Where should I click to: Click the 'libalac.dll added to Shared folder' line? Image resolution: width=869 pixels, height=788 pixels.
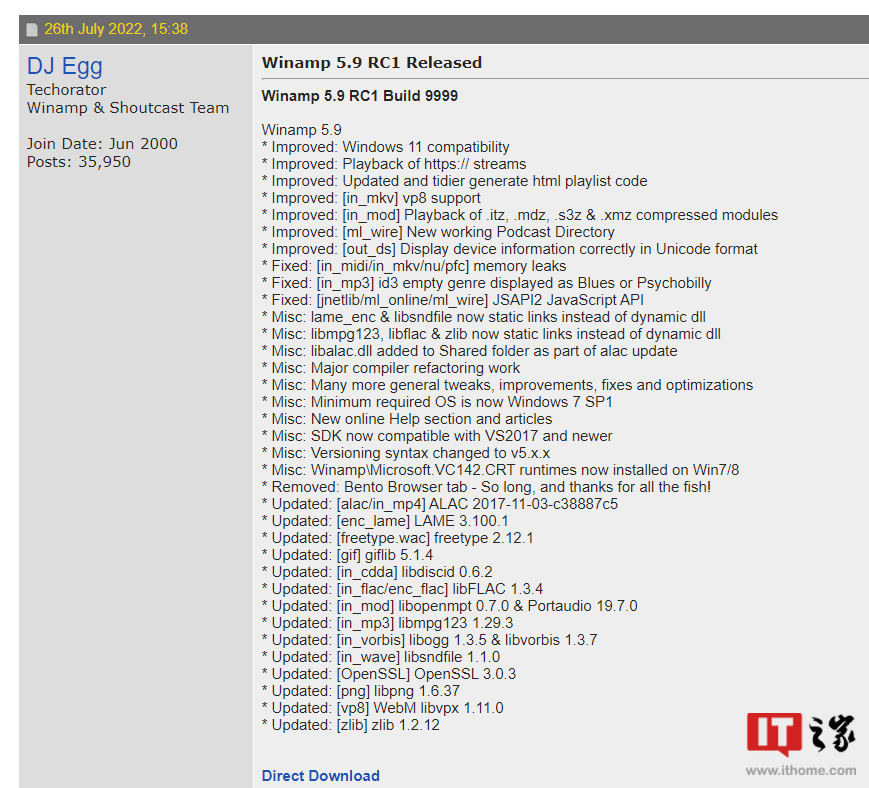(469, 351)
